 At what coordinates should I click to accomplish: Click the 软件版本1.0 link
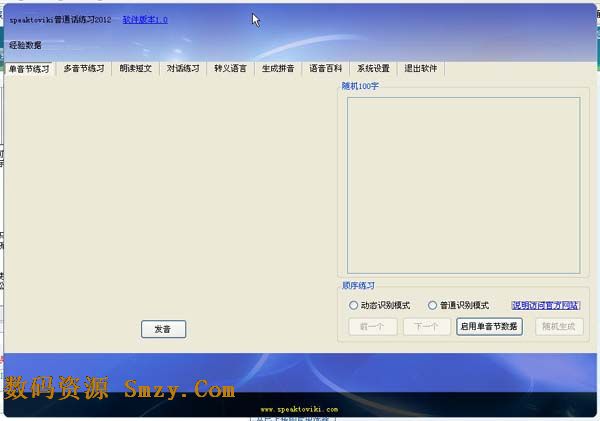click(x=145, y=20)
